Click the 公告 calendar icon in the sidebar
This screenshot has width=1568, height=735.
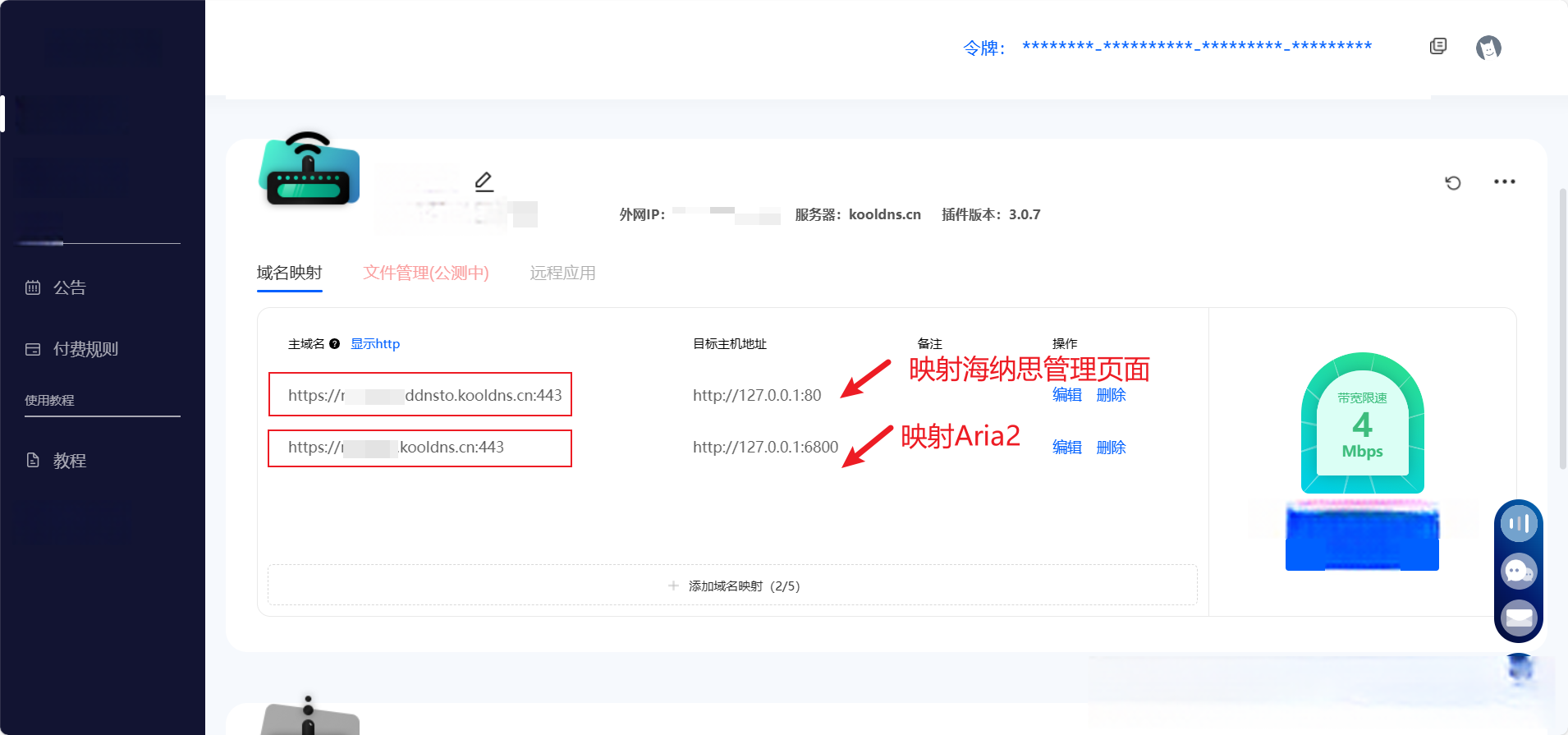[33, 287]
